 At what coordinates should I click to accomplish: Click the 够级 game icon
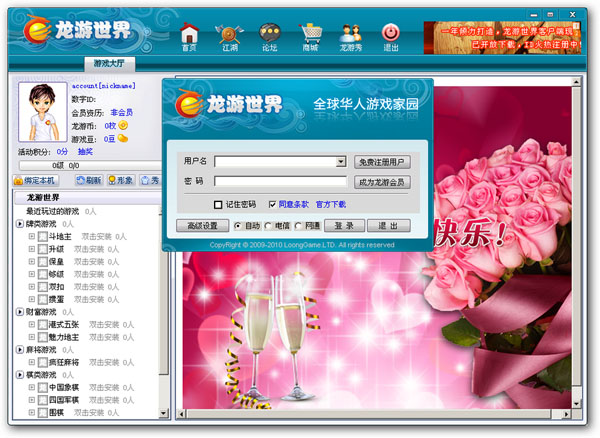pos(43,275)
